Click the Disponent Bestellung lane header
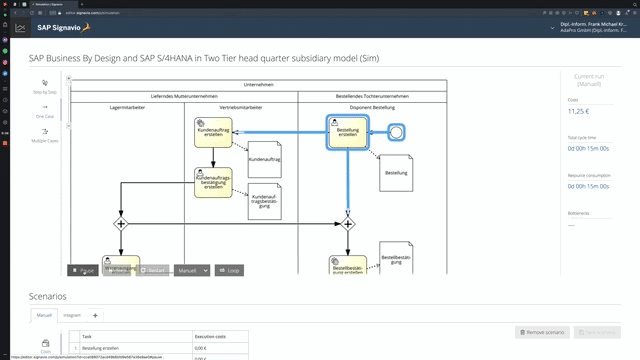Screen dimensions: 640x360 point(372,107)
